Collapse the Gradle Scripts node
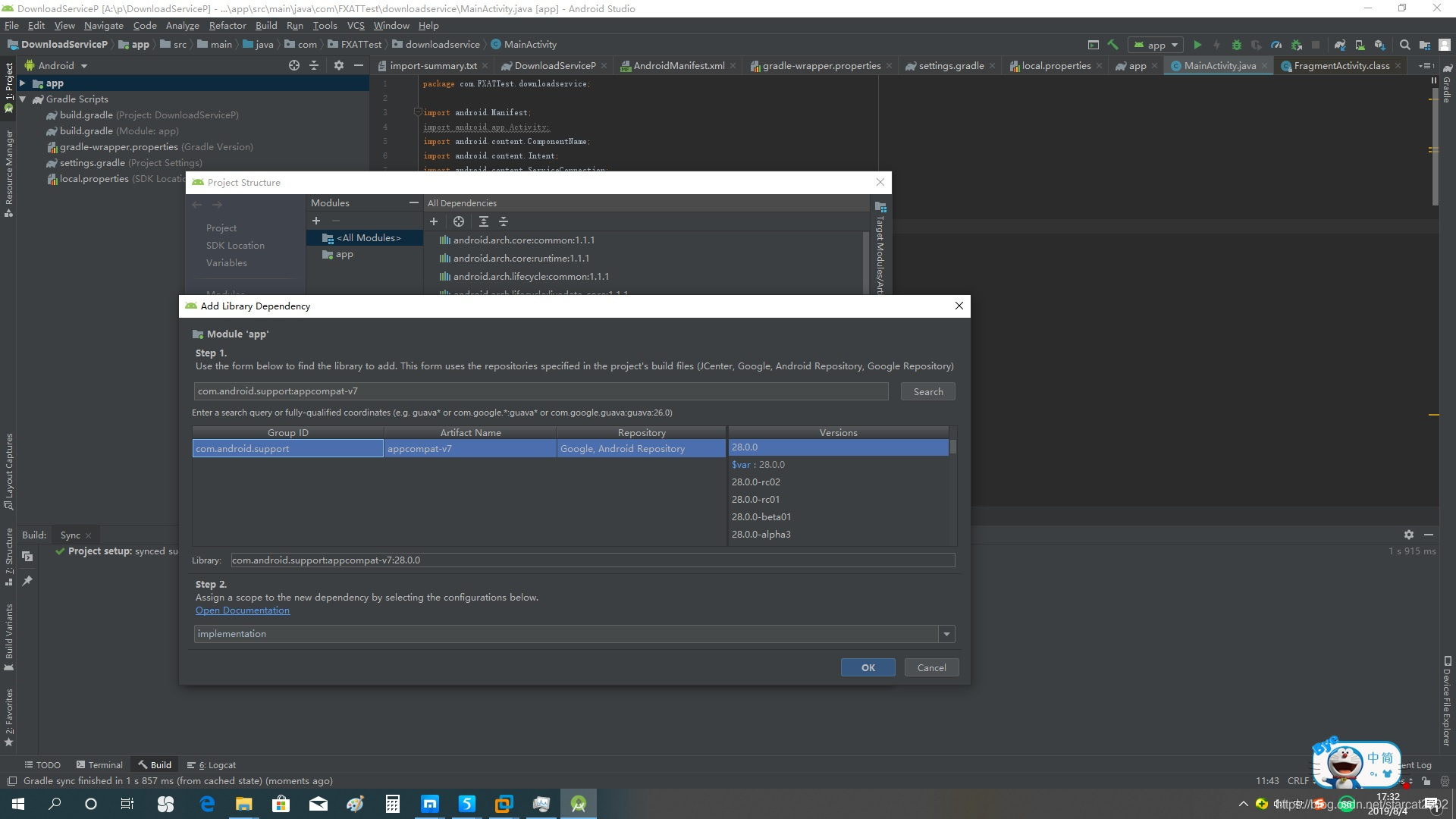This screenshot has height=819, width=1456. [x=23, y=99]
